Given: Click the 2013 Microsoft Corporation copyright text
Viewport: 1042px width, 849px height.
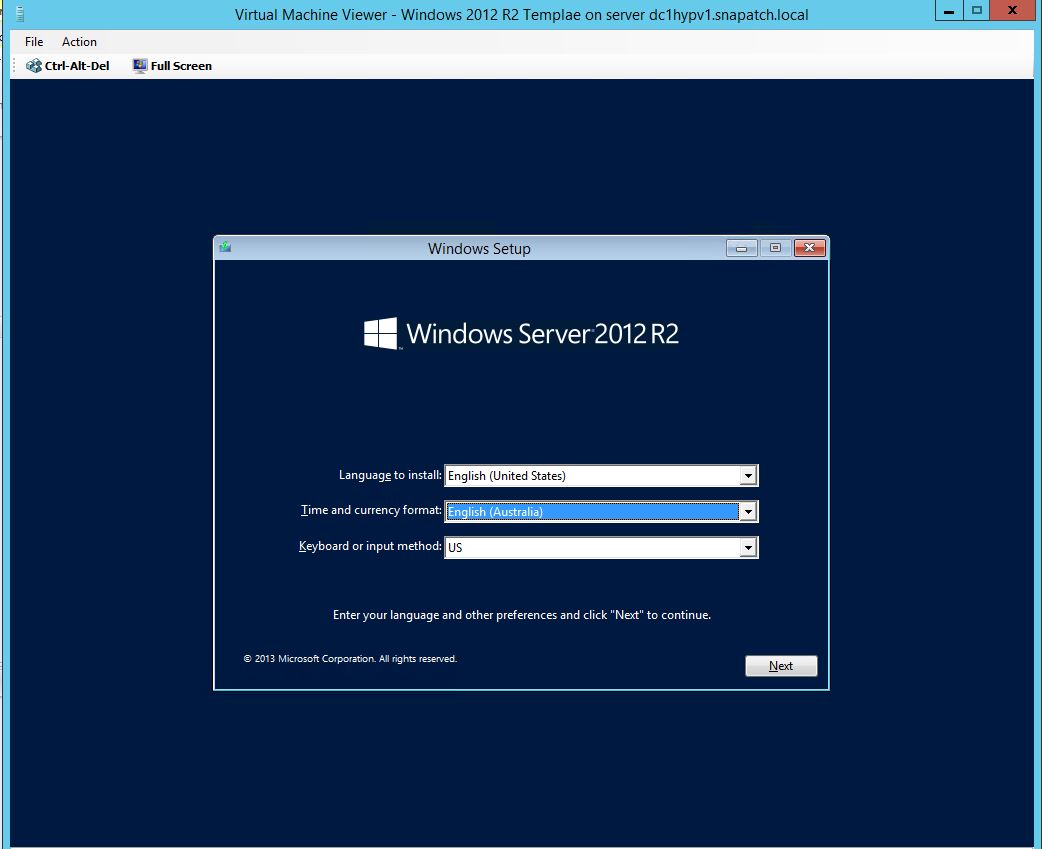Looking at the screenshot, I should (x=350, y=659).
